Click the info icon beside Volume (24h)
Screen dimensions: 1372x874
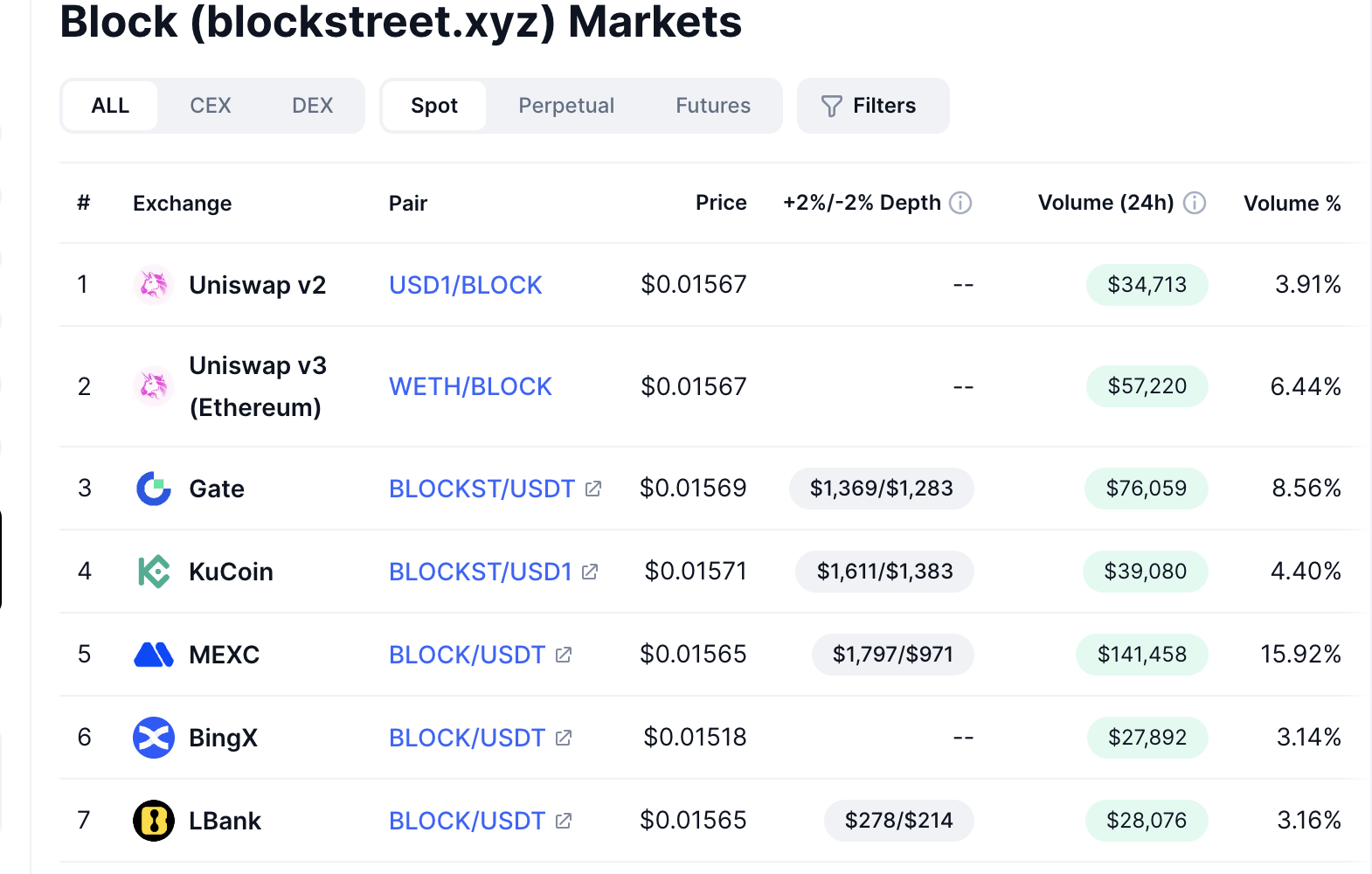pyautogui.click(x=1195, y=203)
